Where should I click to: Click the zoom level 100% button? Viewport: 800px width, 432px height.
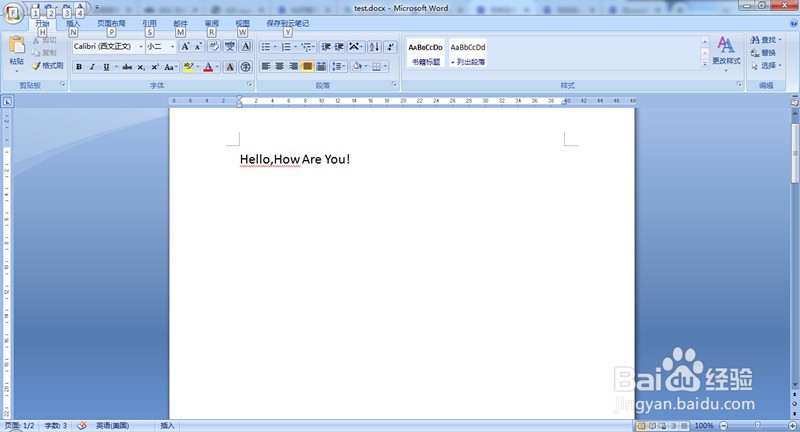(704, 425)
